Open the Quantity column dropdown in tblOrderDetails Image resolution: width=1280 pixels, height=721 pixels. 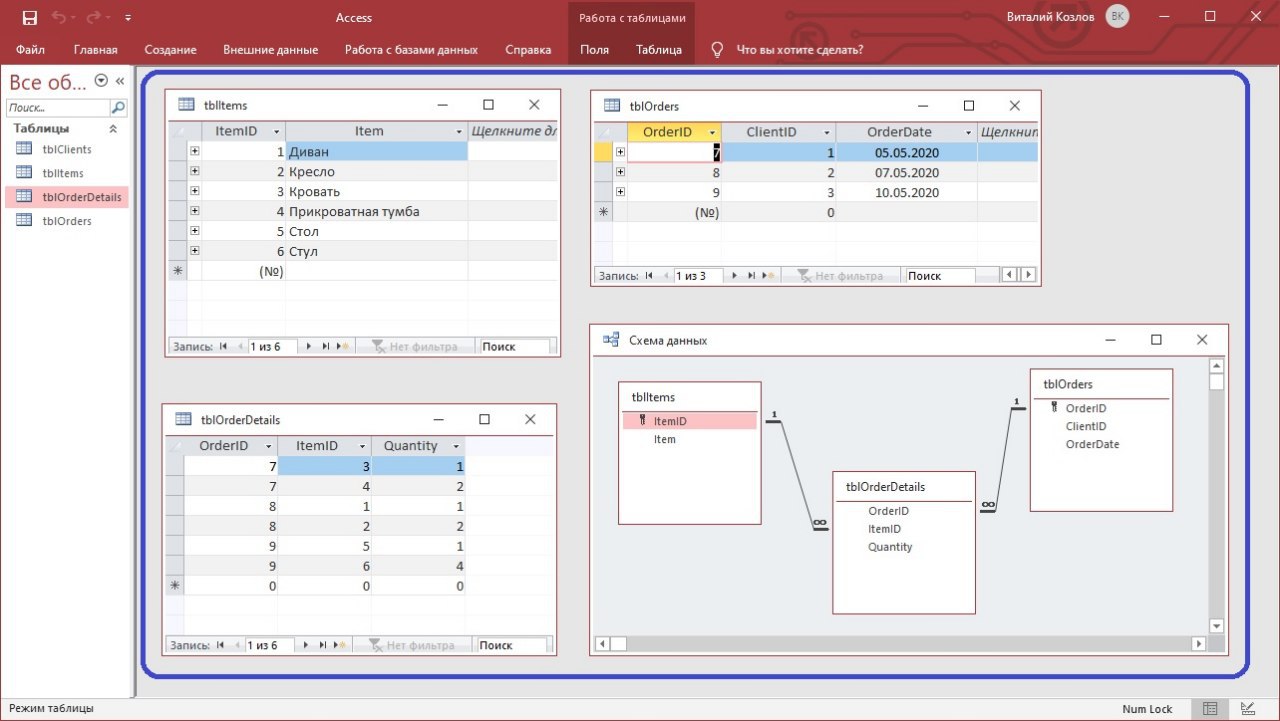pyautogui.click(x=456, y=446)
